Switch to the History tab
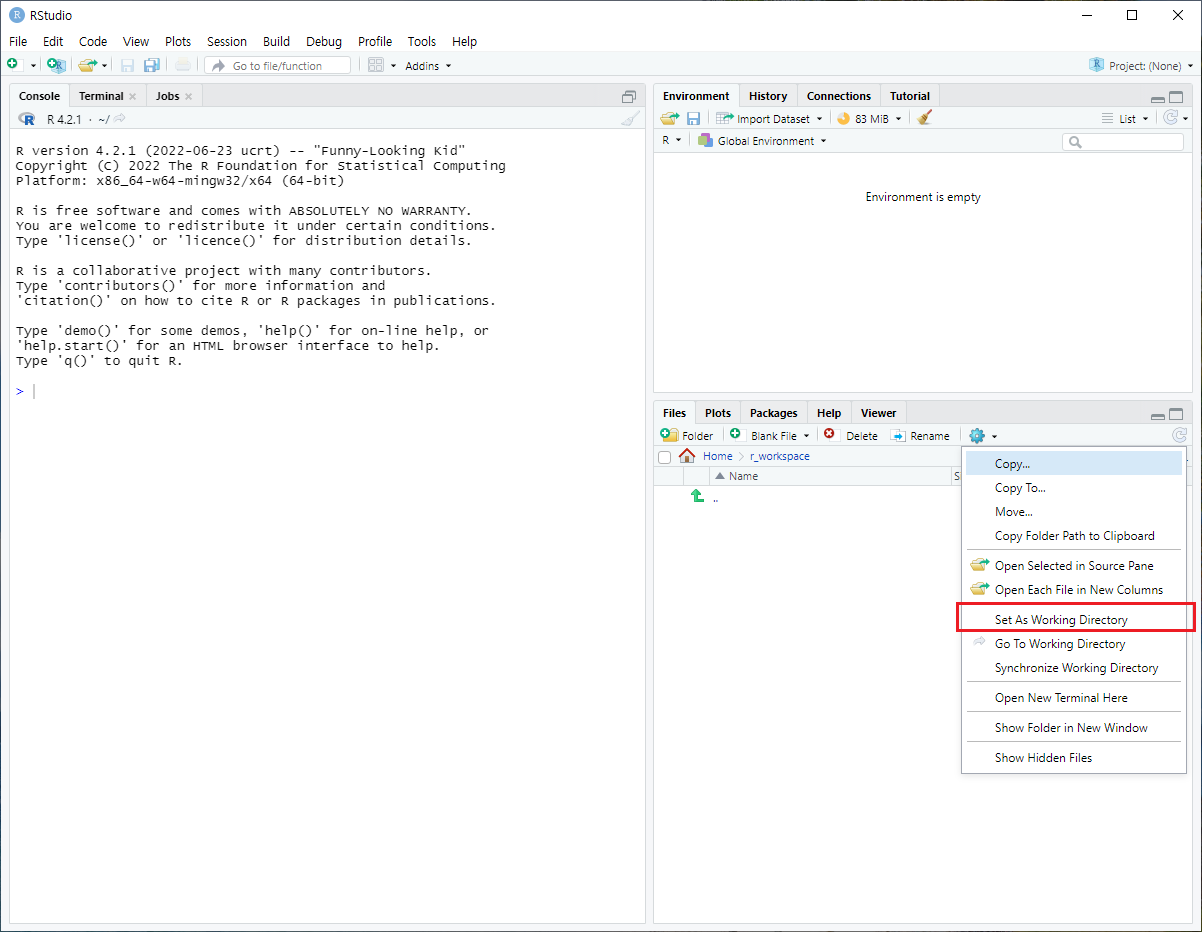Viewport: 1202px width, 932px height. tap(768, 96)
